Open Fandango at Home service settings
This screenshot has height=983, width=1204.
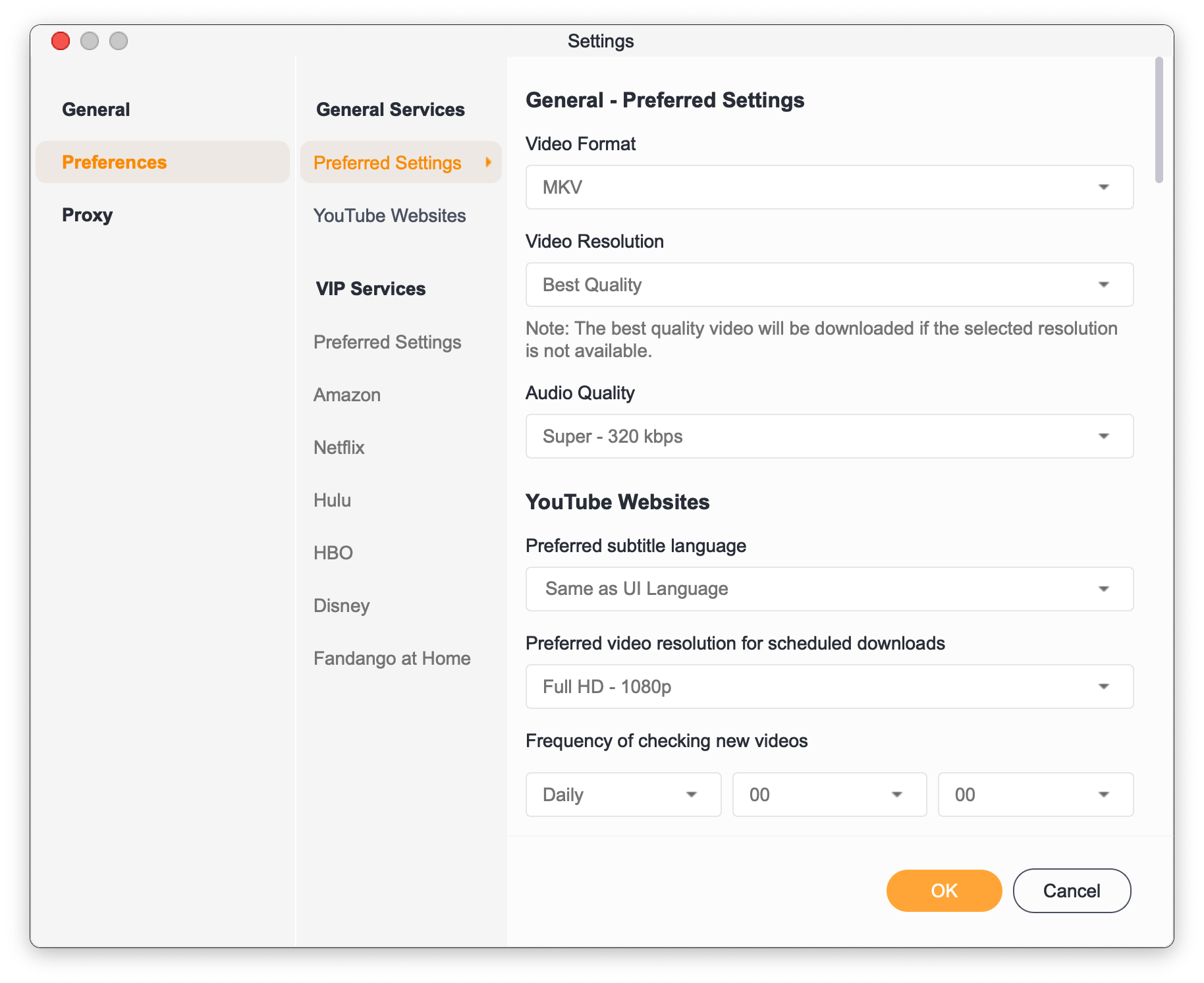tap(392, 658)
